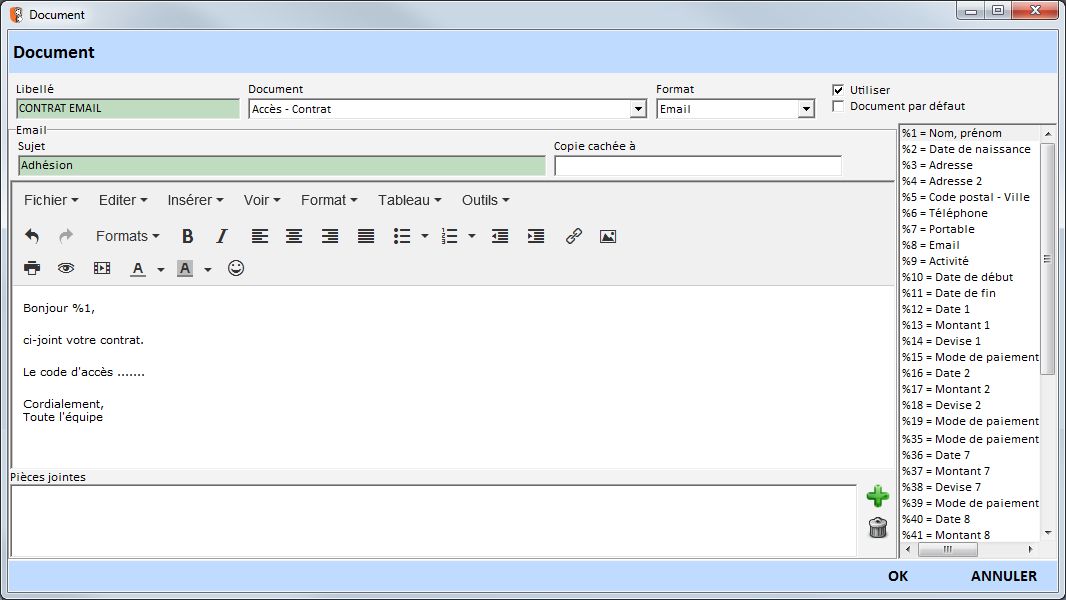This screenshot has height=600, width=1066.
Task: Click the Bold formatting icon
Action: point(187,237)
